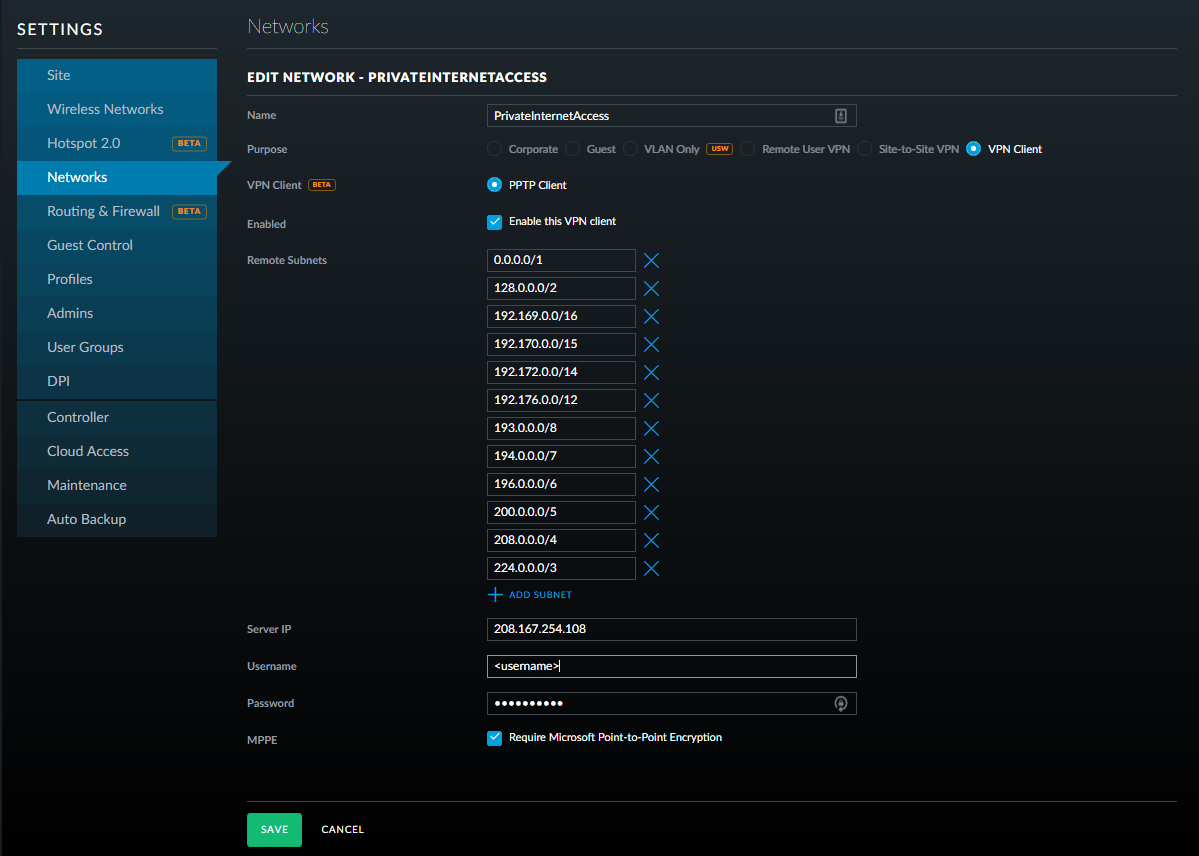1199x856 pixels.
Task: Open Wireless Networks settings
Action: point(117,109)
